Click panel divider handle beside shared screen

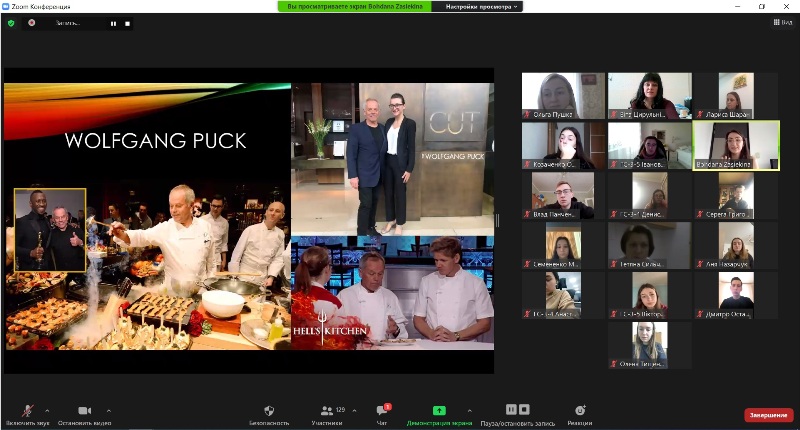click(497, 220)
